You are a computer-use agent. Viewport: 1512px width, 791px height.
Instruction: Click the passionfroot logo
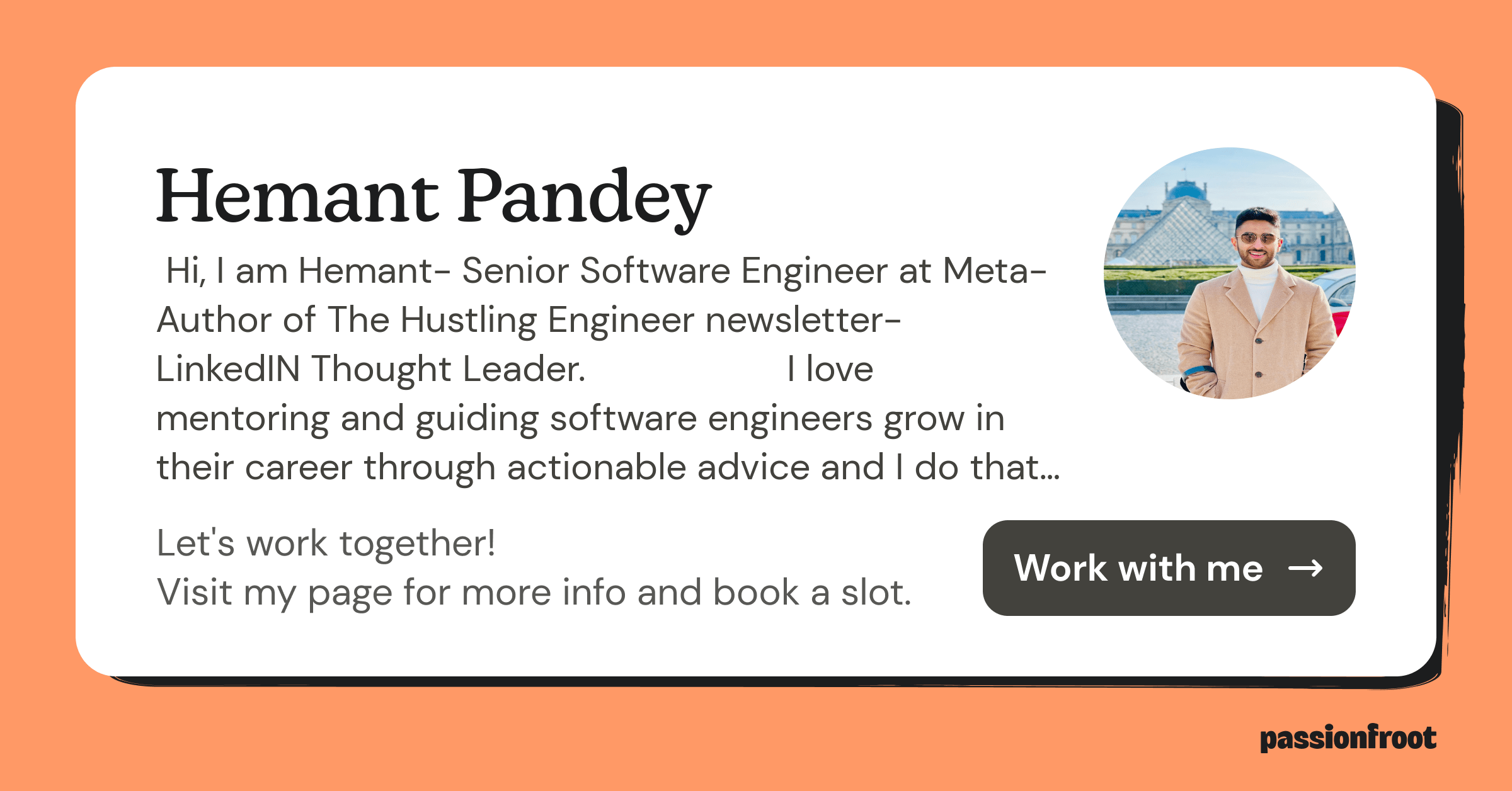(x=1348, y=738)
